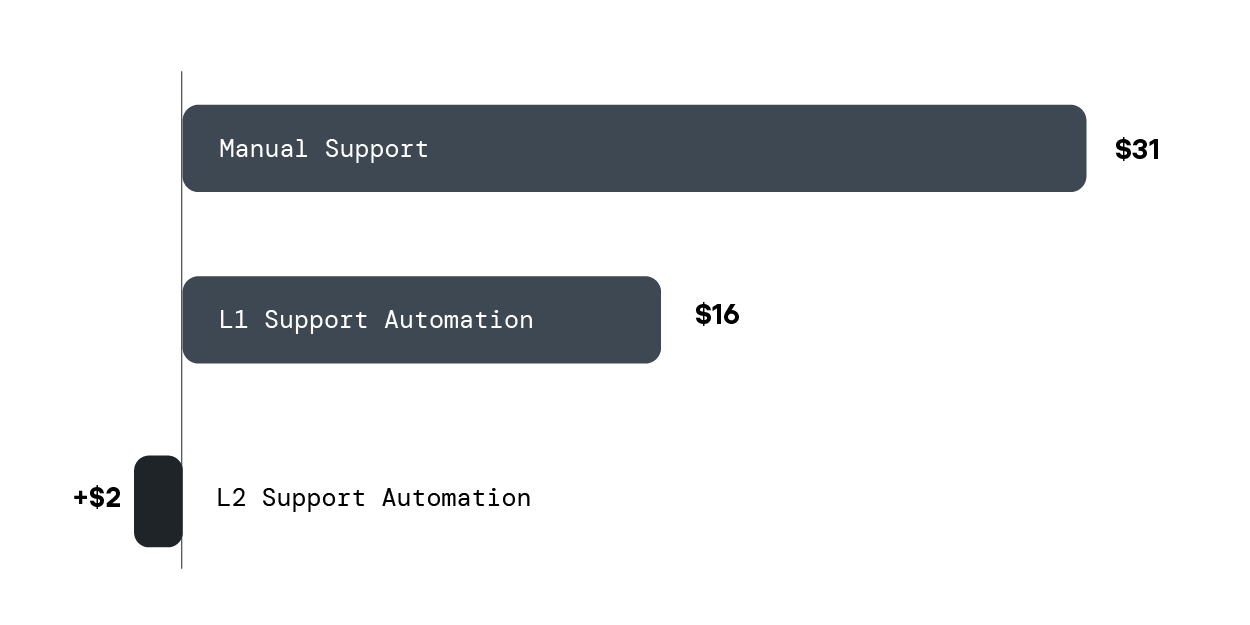The width and height of the screenshot is (1250, 625).
Task: Click "Support" in the L1 bar label
Action: pyautogui.click(x=316, y=321)
